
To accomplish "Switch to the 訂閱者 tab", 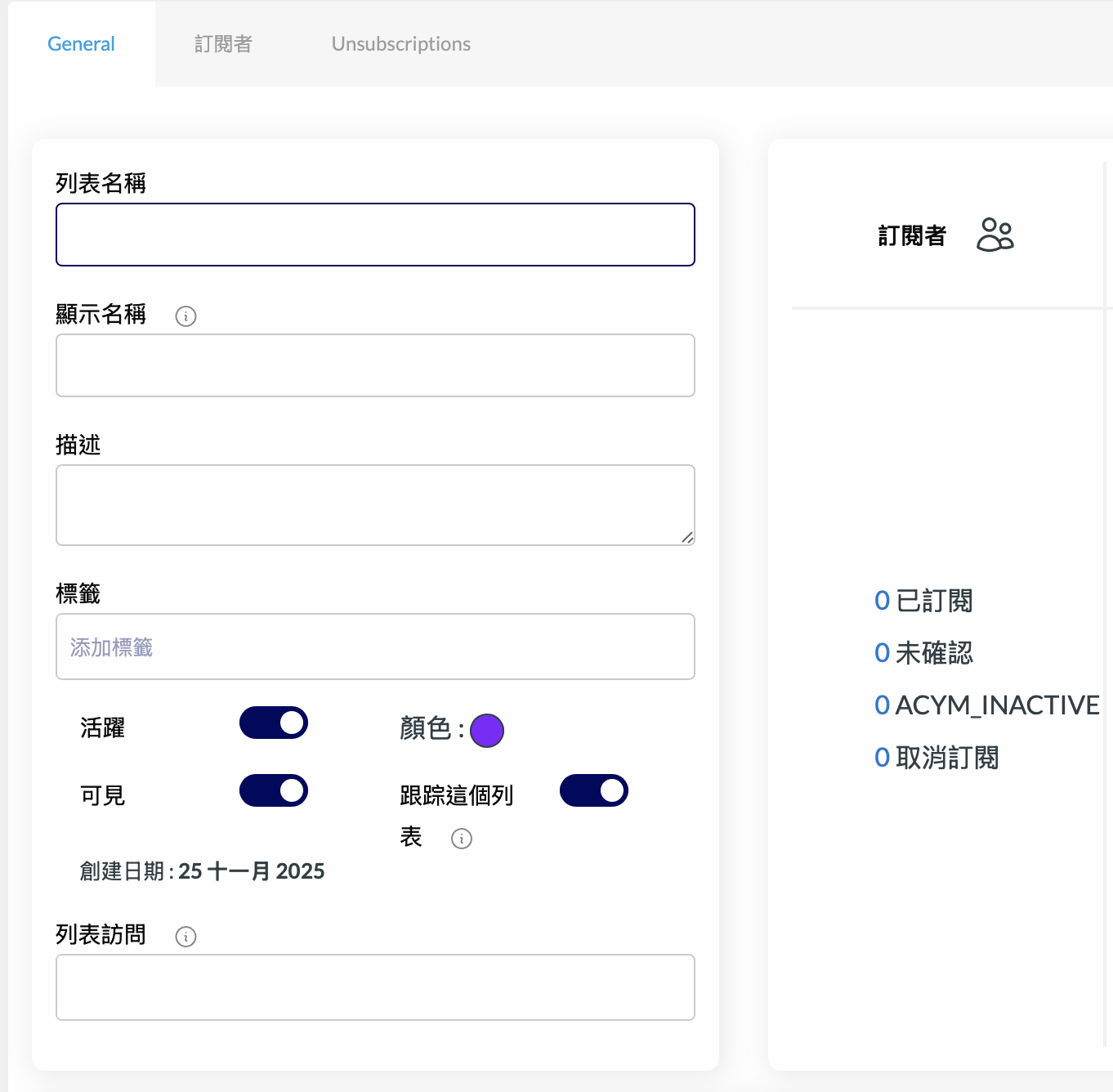I will (x=223, y=43).
